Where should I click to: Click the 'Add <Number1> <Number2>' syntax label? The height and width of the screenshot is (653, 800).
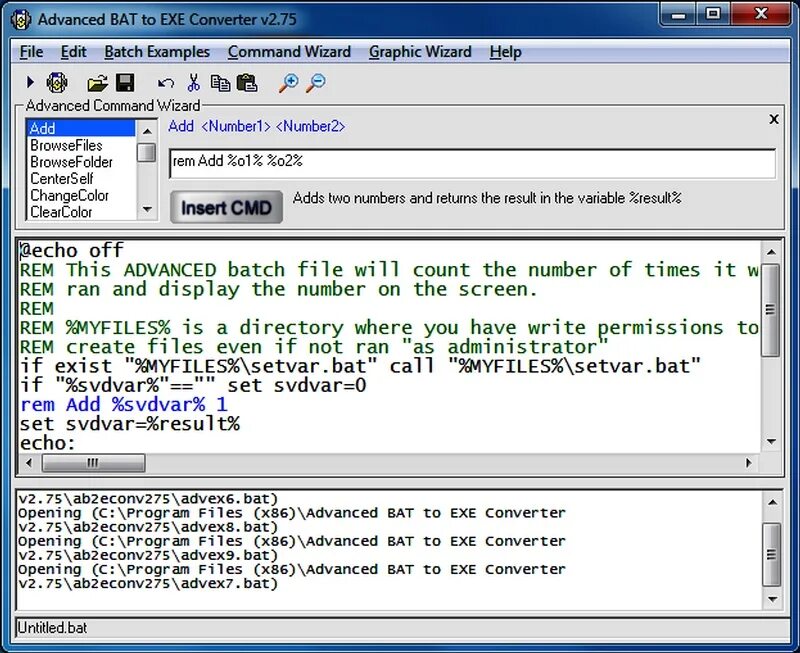257,126
